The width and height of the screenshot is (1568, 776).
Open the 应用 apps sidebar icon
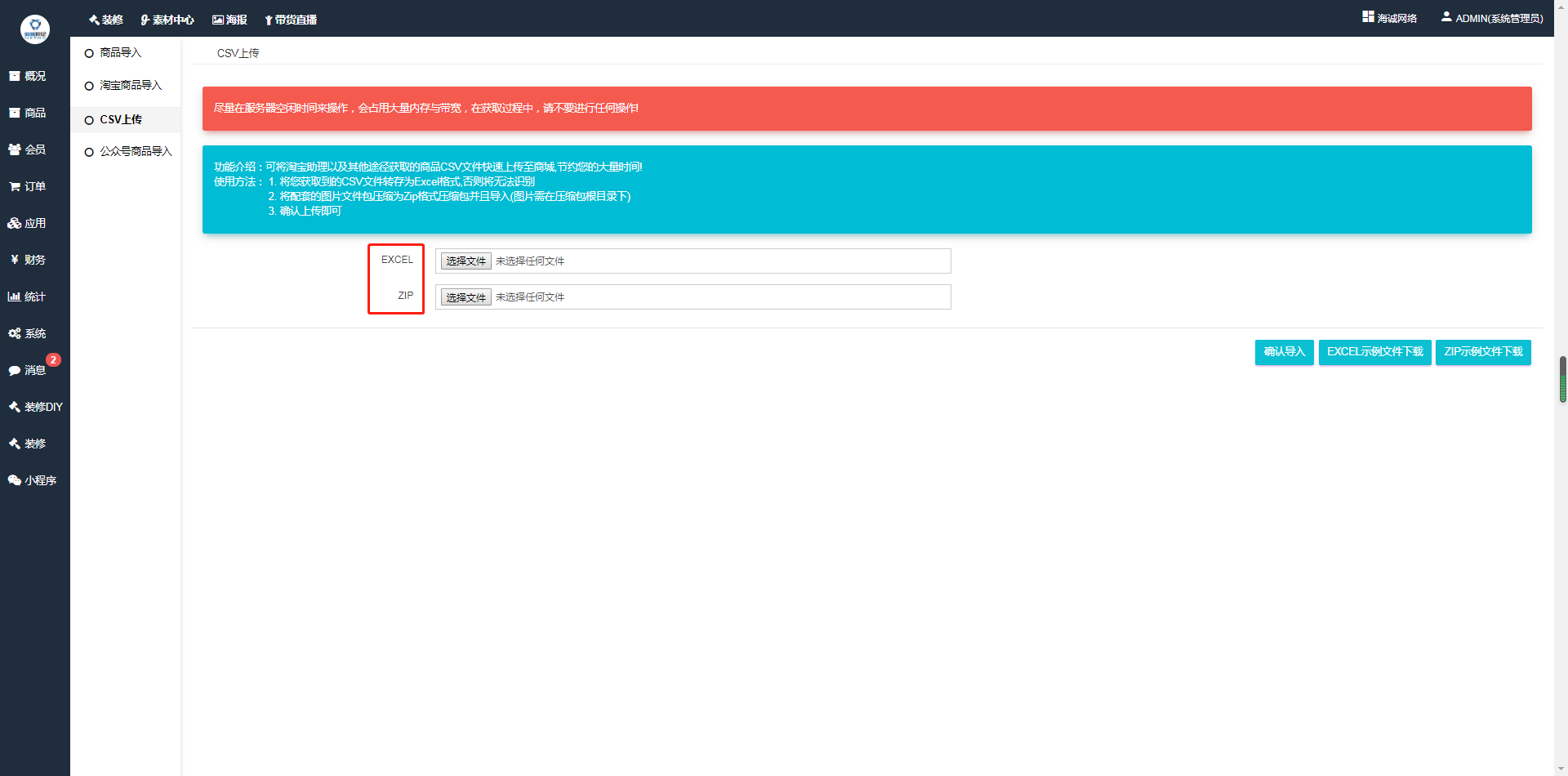(14, 223)
